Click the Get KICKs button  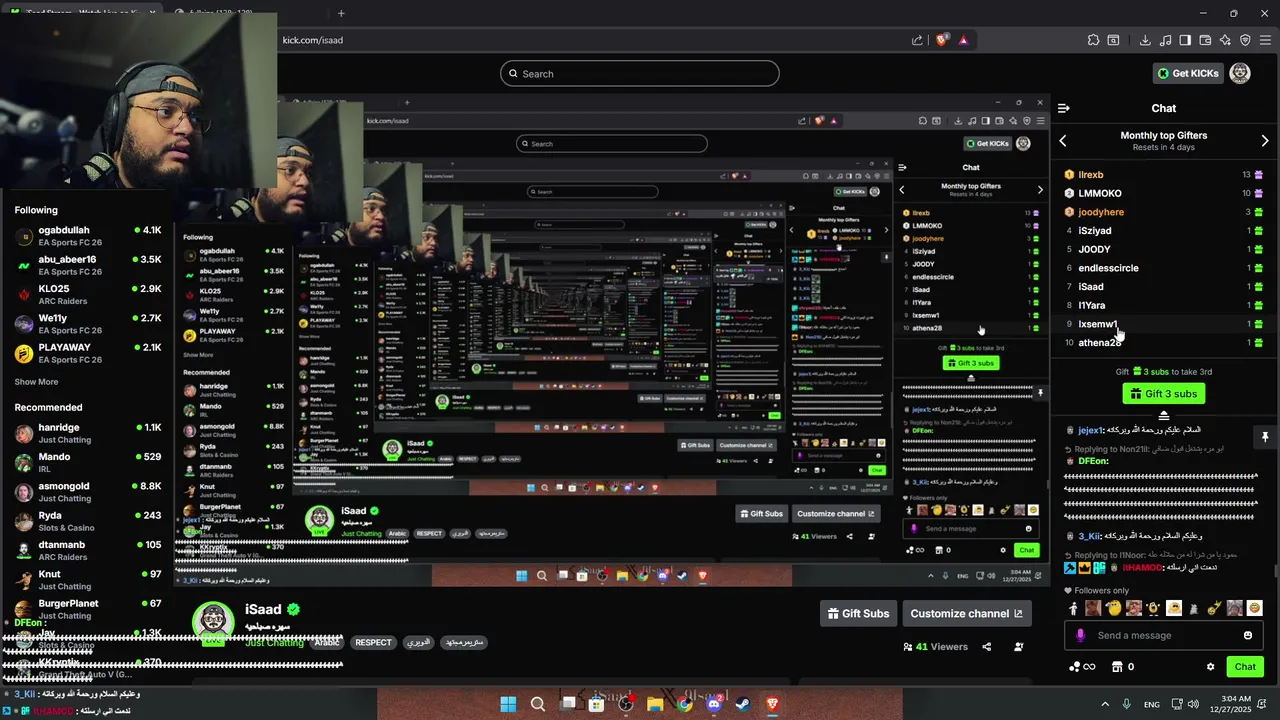pyautogui.click(x=1188, y=73)
